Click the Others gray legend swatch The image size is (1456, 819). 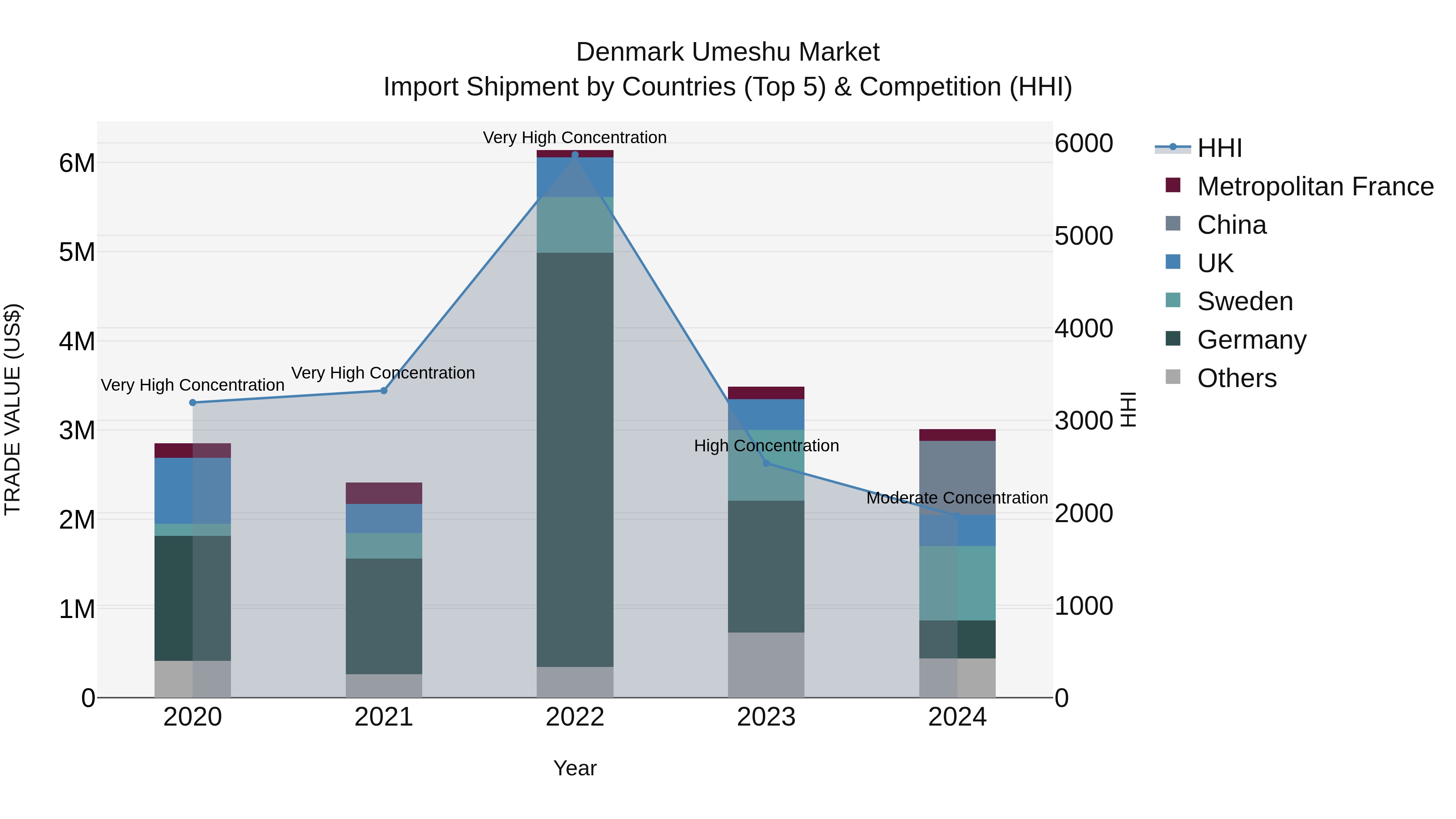[1173, 377]
